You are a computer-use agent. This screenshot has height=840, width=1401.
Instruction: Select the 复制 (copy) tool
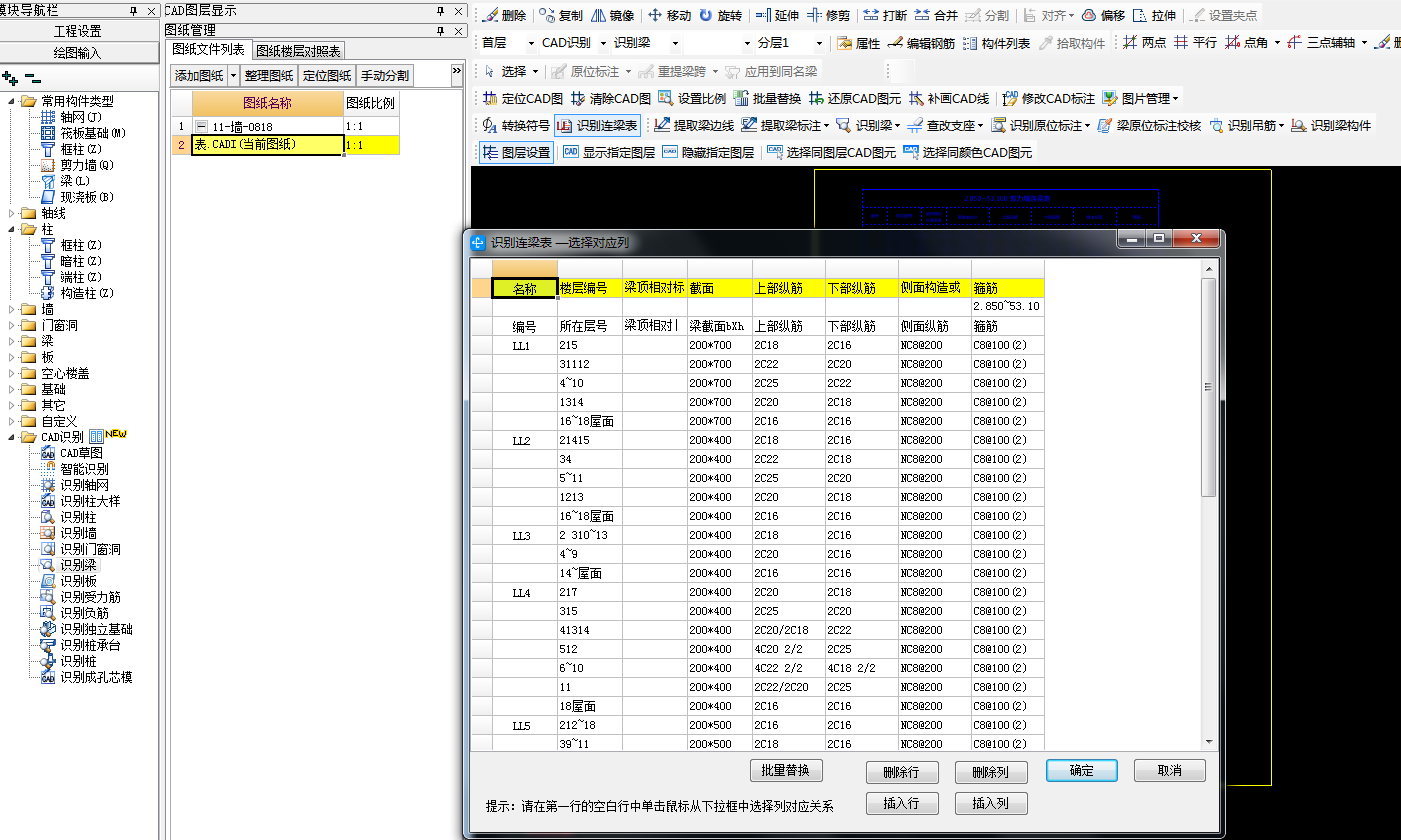point(561,16)
